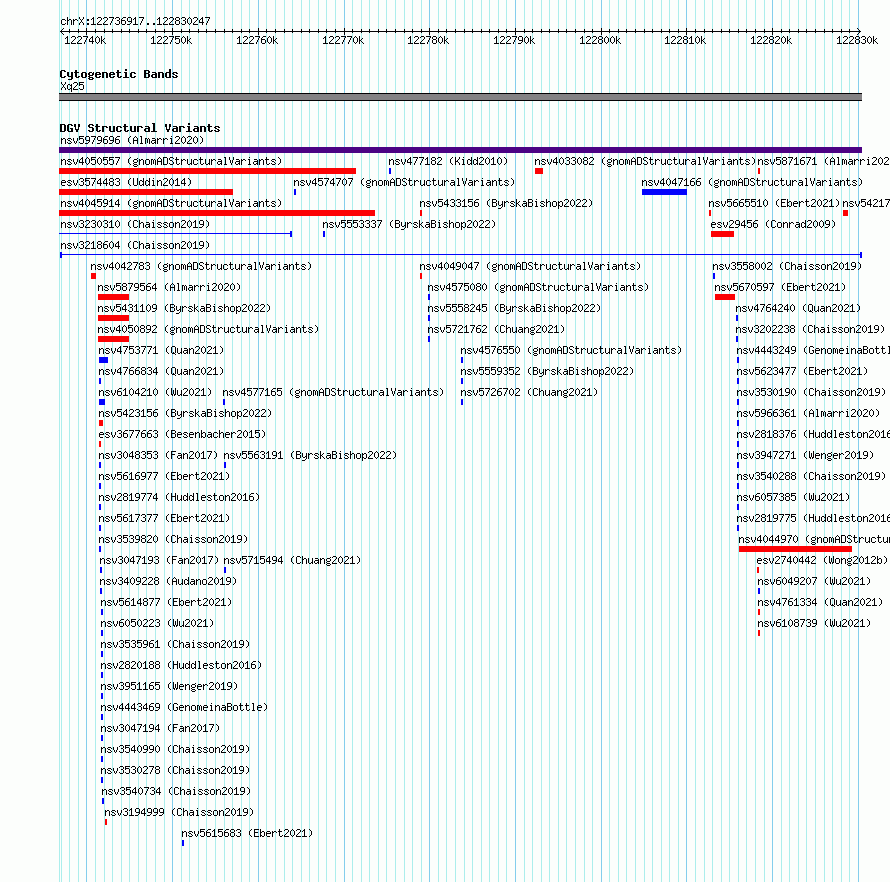The height and width of the screenshot is (882, 890).
Task: Open nsv3230310 (Chaisson2019) label
Action: click(x=135, y=224)
